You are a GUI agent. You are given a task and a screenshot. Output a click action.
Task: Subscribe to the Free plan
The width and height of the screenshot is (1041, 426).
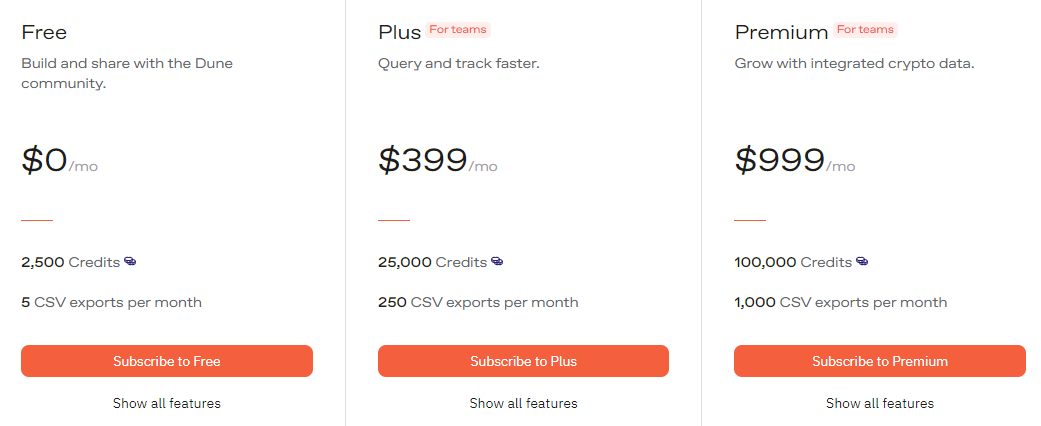[x=167, y=361]
